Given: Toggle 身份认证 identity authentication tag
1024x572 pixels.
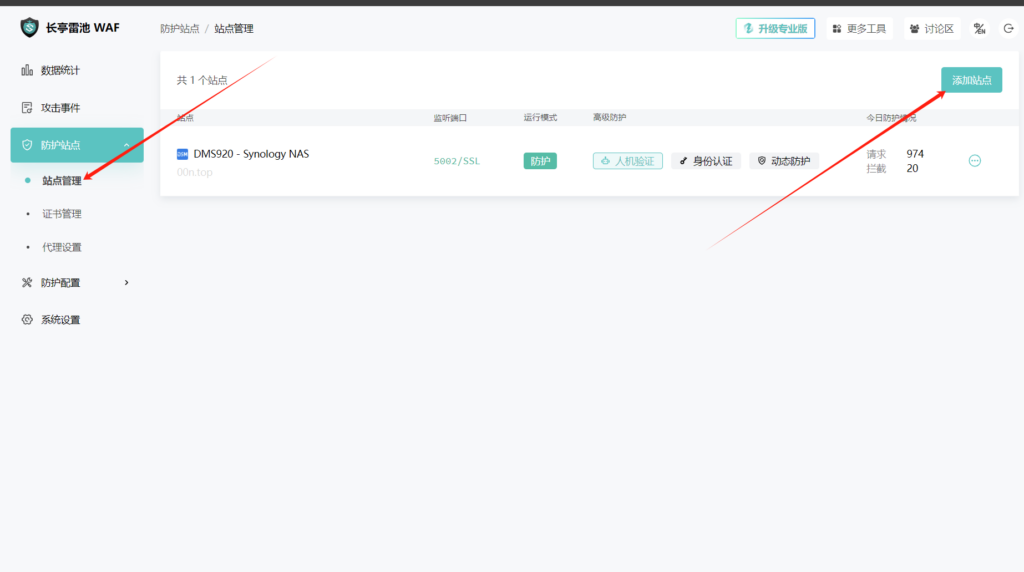Looking at the screenshot, I should (706, 161).
